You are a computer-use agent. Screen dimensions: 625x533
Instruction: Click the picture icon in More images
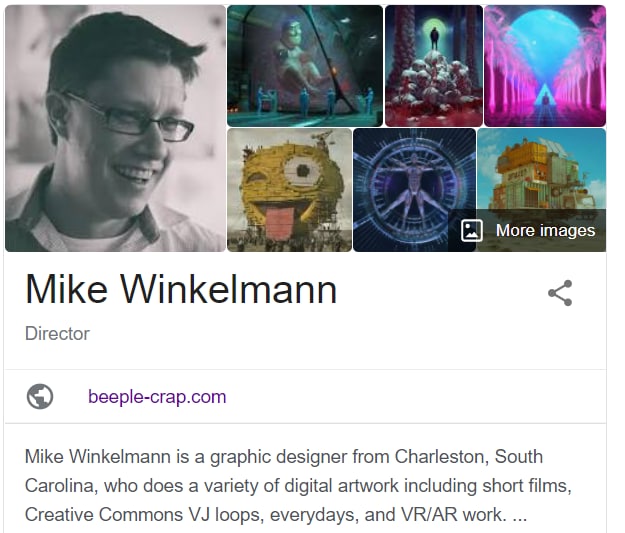472,230
